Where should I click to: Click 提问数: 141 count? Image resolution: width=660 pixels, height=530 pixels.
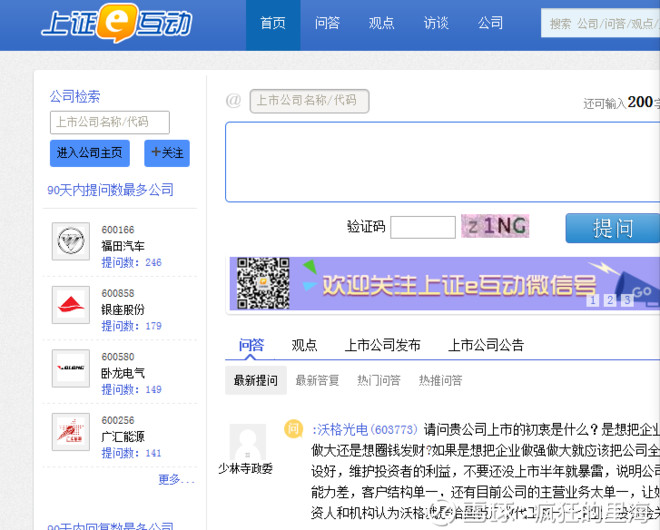click(x=131, y=453)
